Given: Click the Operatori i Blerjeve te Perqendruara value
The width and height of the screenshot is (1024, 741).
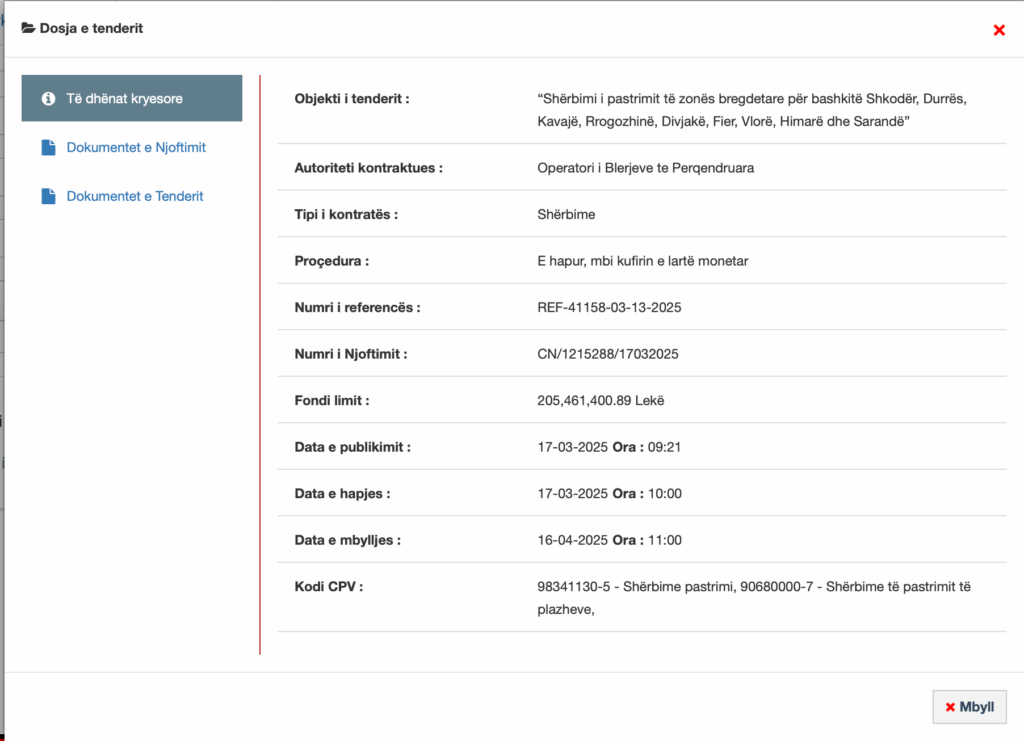Looking at the screenshot, I should (x=645, y=168).
